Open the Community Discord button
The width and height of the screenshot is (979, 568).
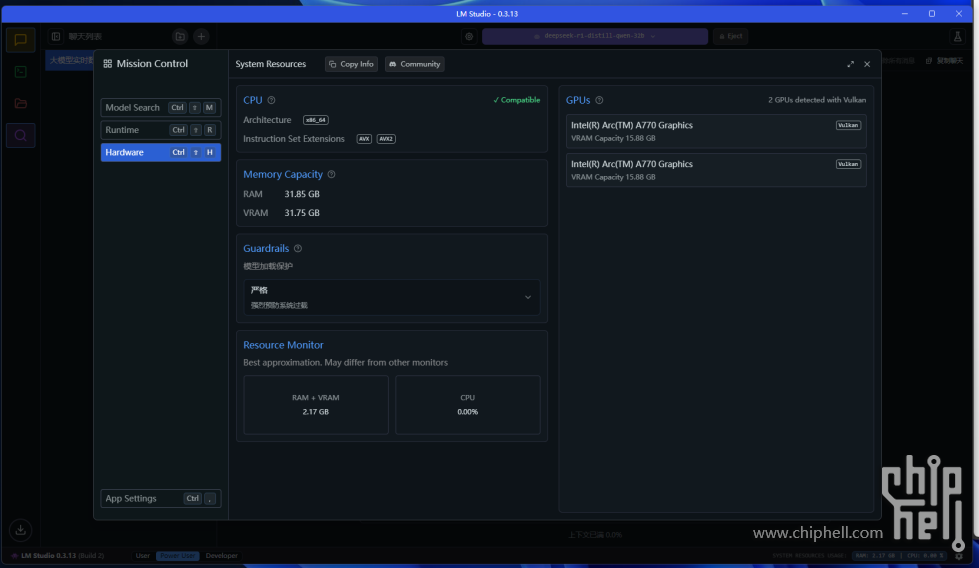pyautogui.click(x=415, y=64)
